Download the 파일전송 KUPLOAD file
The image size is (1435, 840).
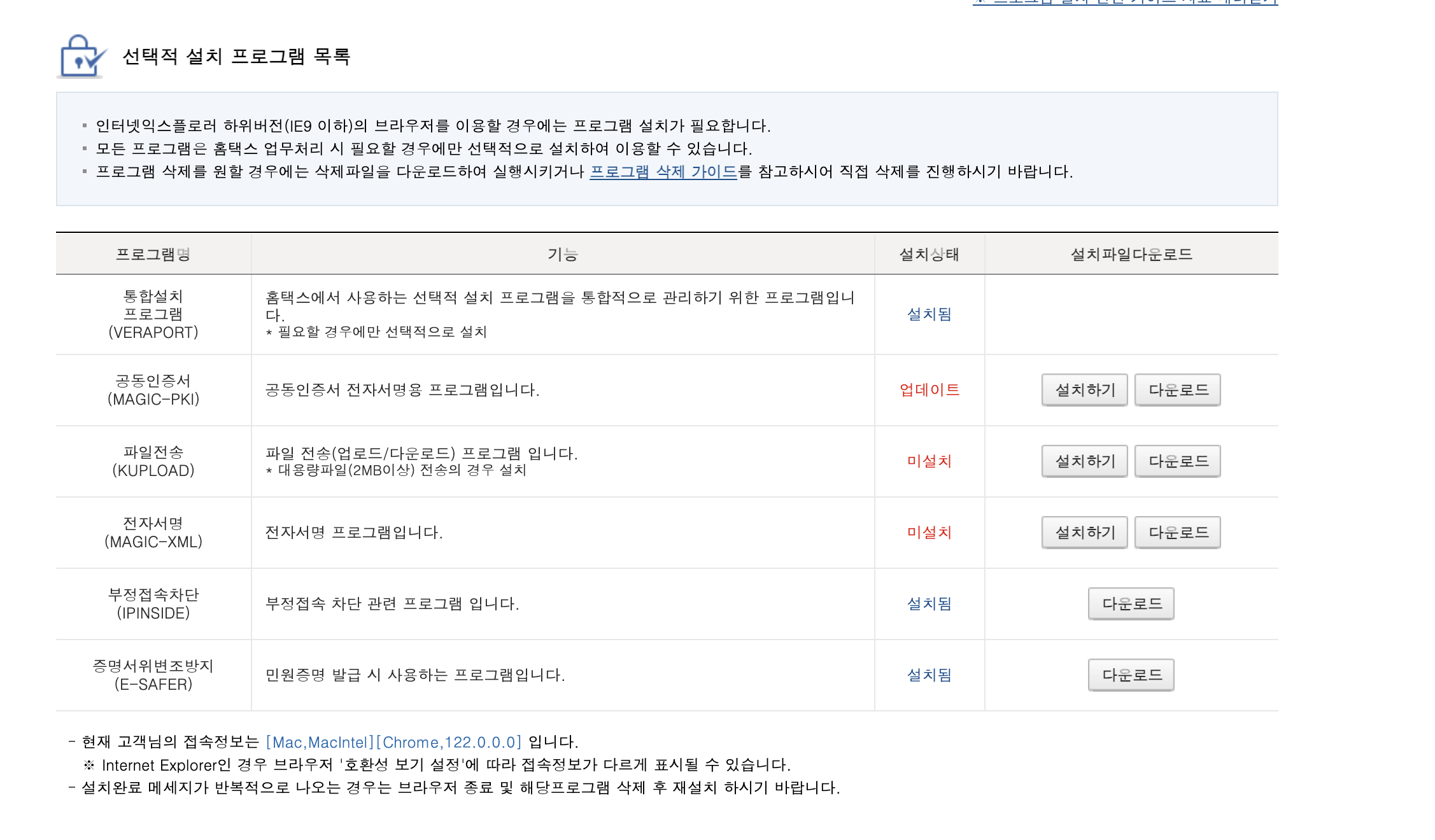pyautogui.click(x=1177, y=461)
